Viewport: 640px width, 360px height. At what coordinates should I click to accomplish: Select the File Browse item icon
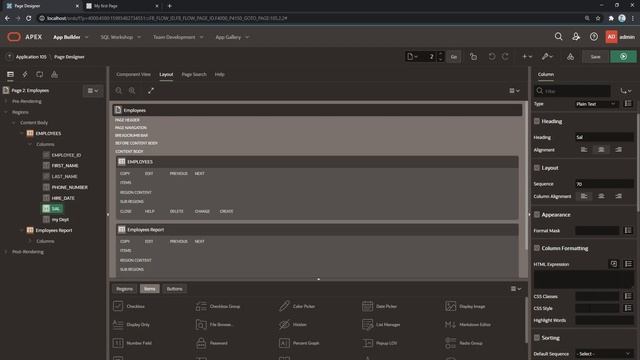pyautogui.click(x=201, y=324)
